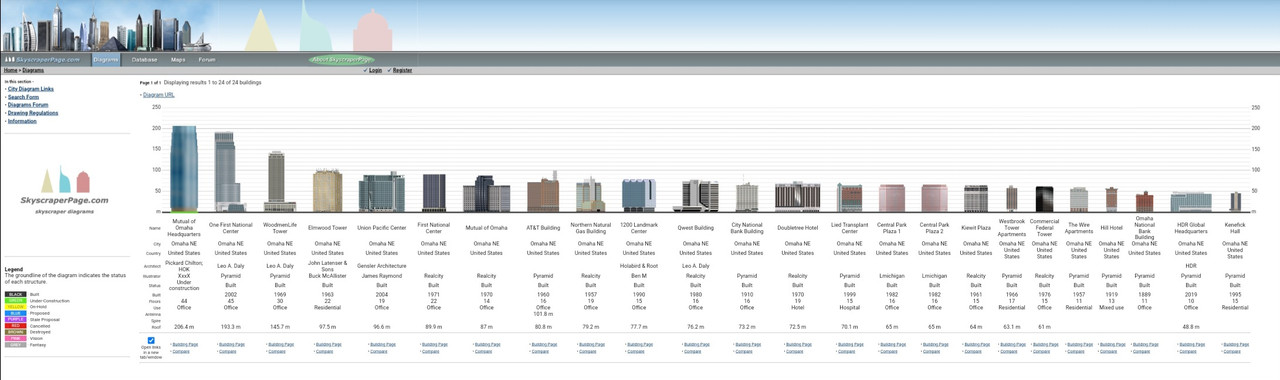This screenshot has height=380, width=1280.
Task: Switch to the Diagrams tab
Action: coord(106,59)
